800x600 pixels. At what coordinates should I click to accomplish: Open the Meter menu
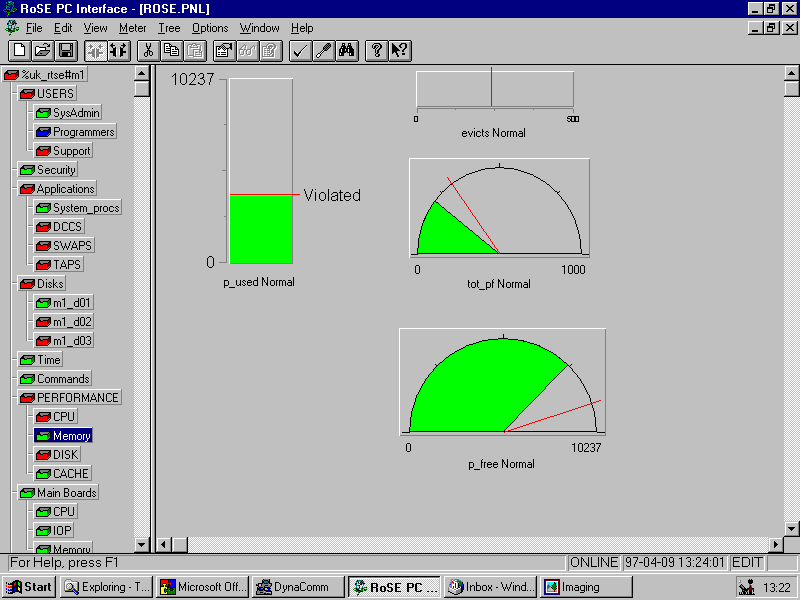(x=132, y=28)
